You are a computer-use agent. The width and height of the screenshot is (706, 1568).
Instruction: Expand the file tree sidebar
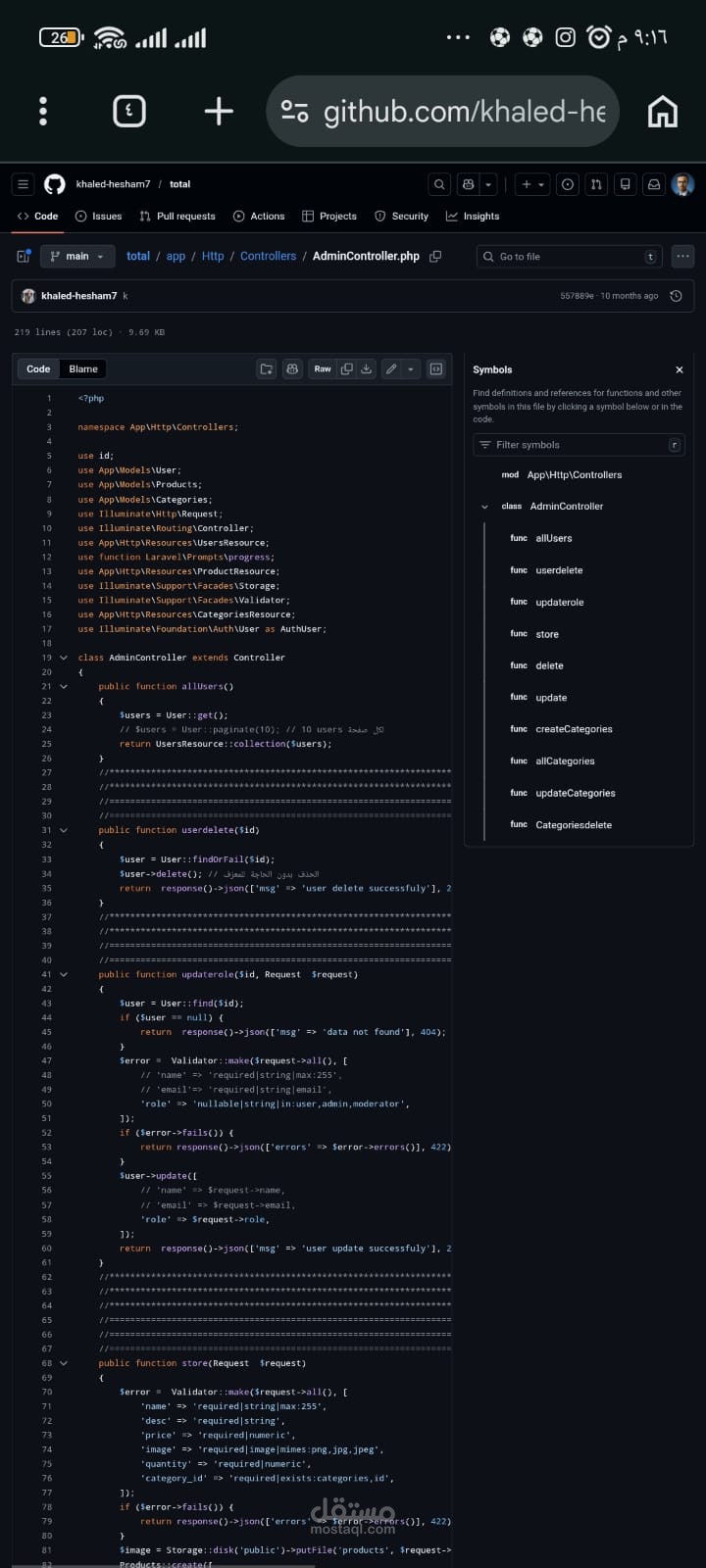[x=24, y=256]
